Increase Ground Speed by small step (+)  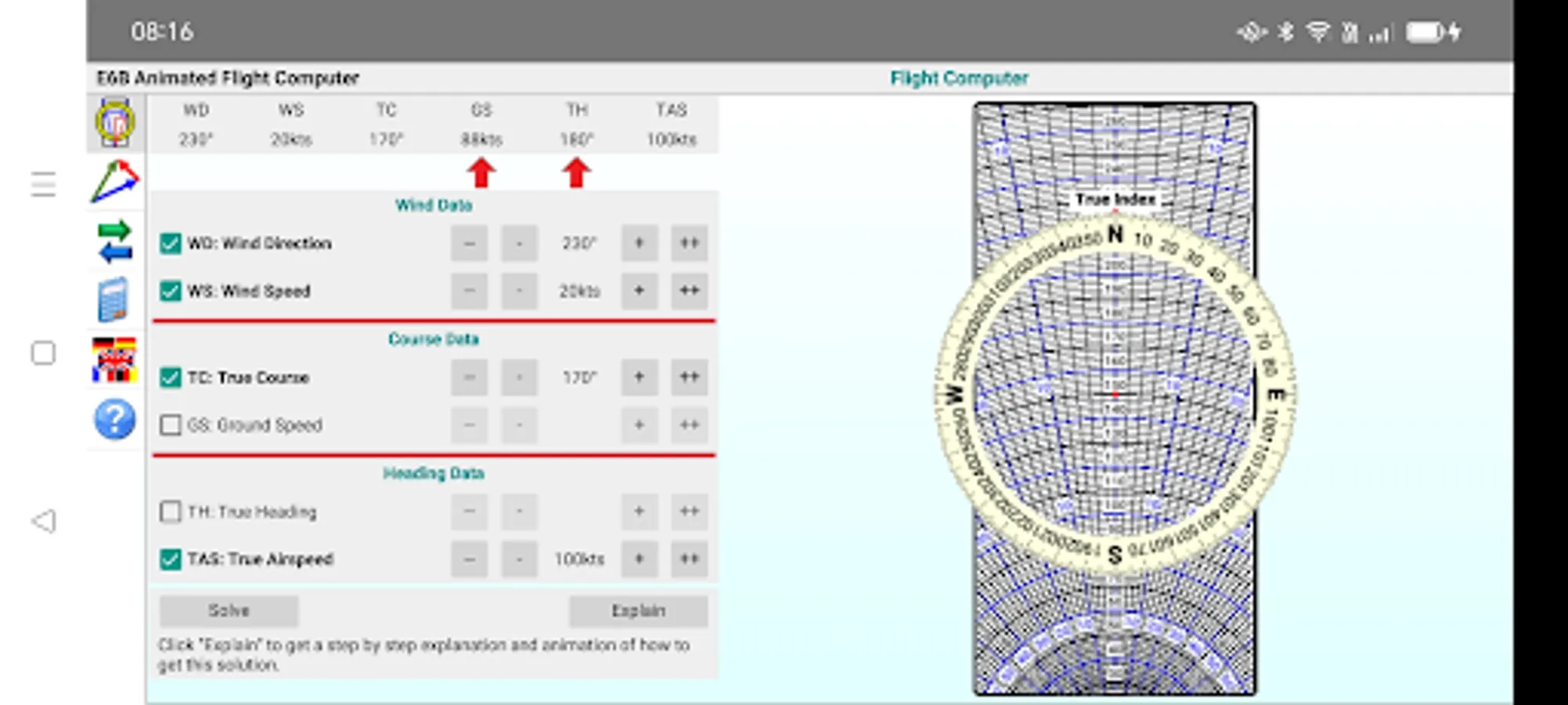pos(640,425)
